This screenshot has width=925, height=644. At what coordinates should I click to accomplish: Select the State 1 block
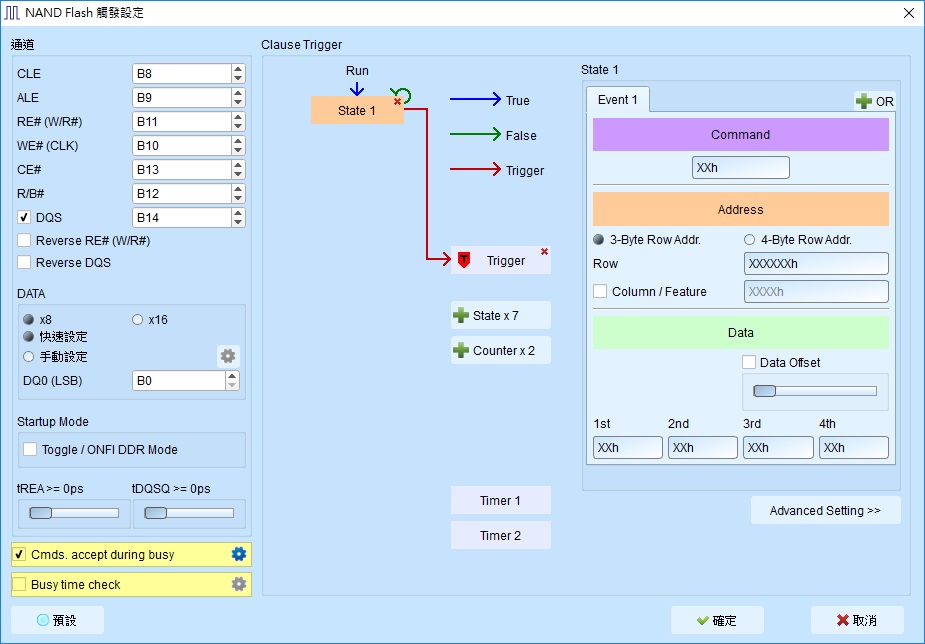click(x=357, y=110)
